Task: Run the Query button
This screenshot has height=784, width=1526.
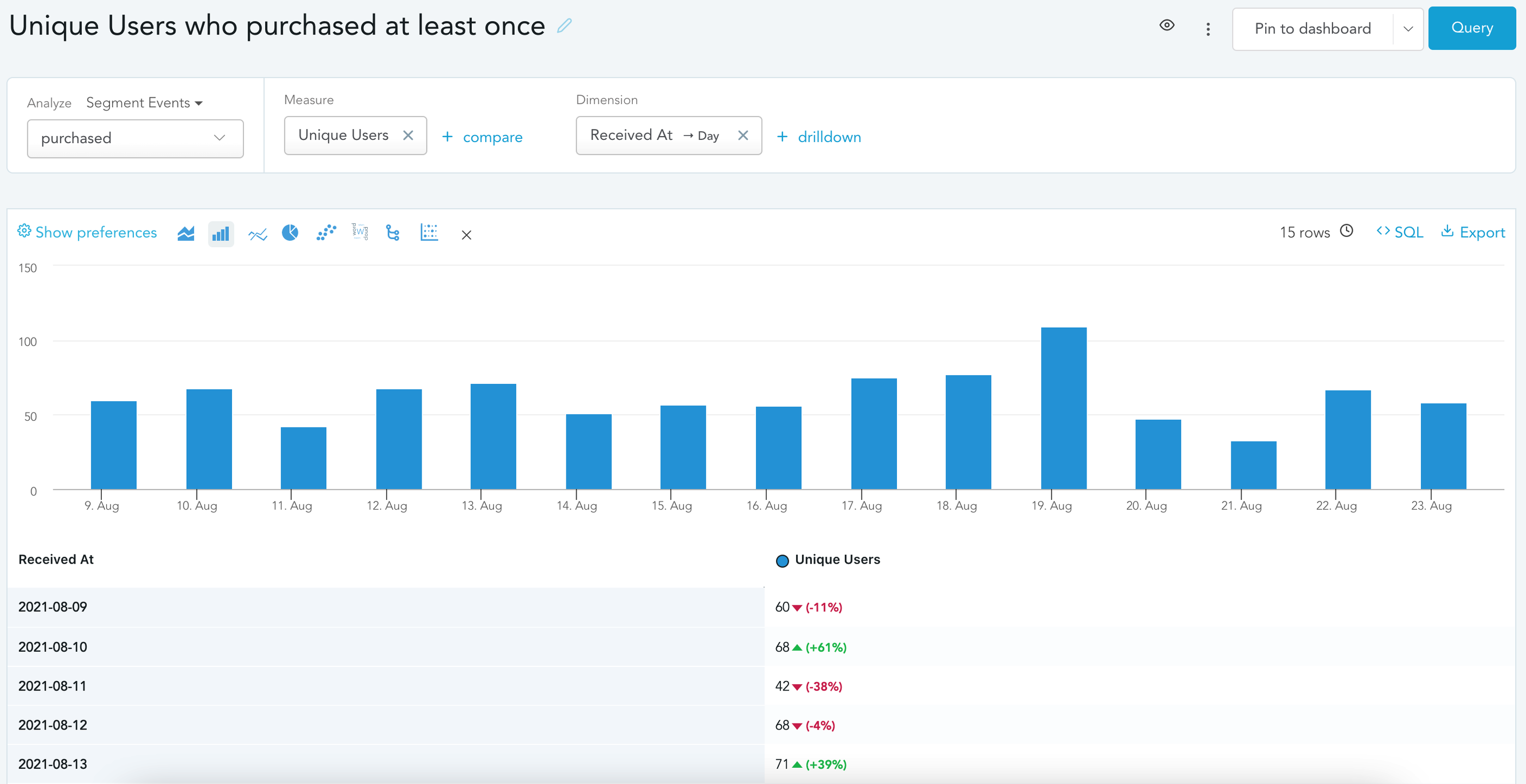Action: pos(1472,28)
